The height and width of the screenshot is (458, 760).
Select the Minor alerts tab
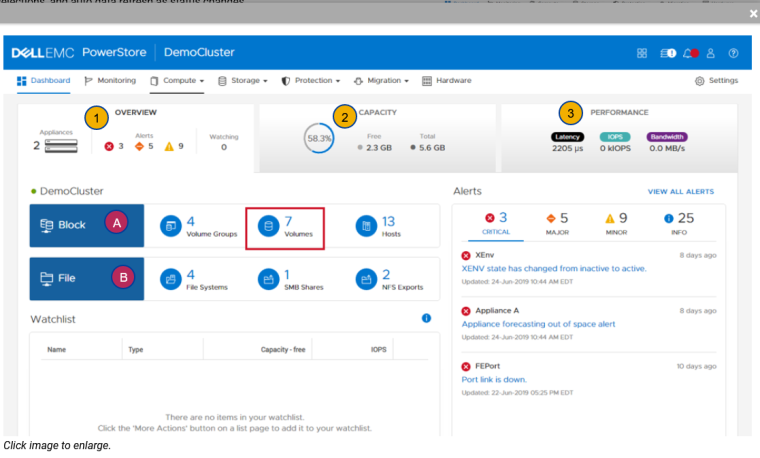(616, 223)
